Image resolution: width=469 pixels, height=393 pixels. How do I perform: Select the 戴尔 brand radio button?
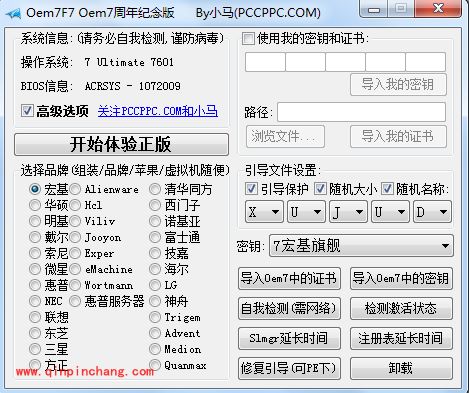tap(35, 237)
